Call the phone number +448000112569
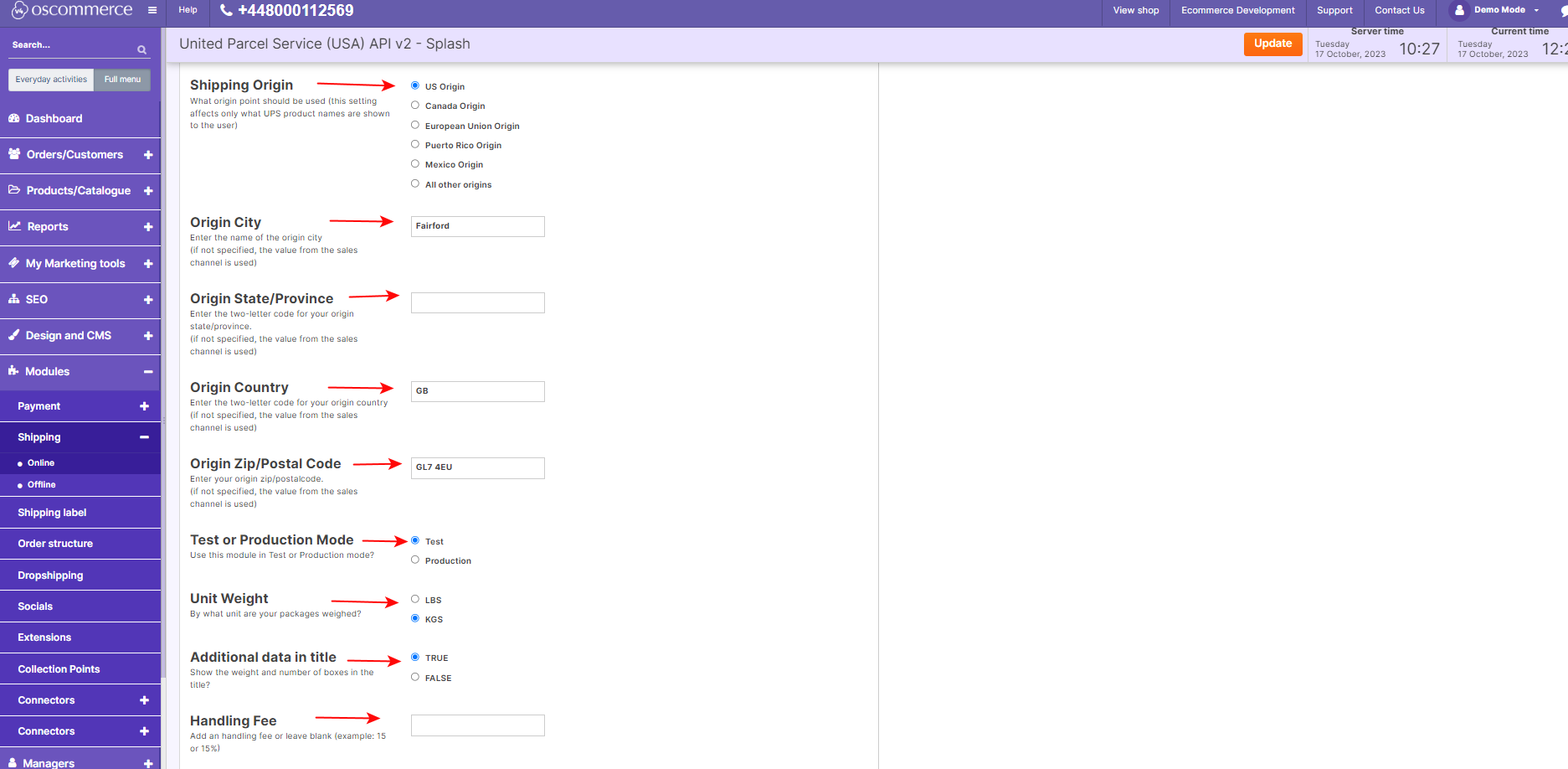Viewport: 1568px width, 769px height. [x=296, y=11]
